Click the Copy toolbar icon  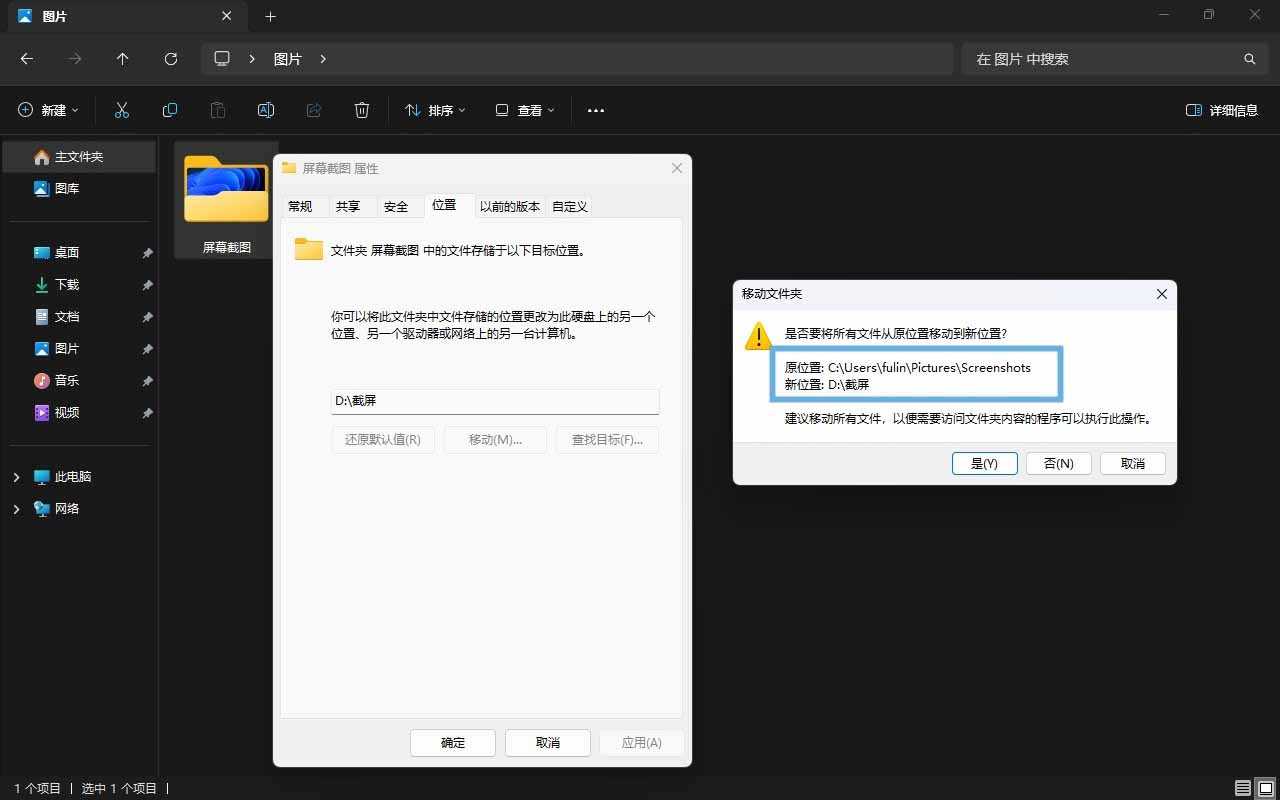[x=170, y=110]
